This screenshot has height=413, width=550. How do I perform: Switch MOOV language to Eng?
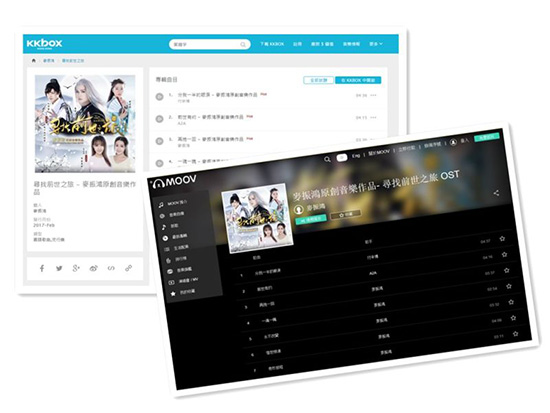356,155
